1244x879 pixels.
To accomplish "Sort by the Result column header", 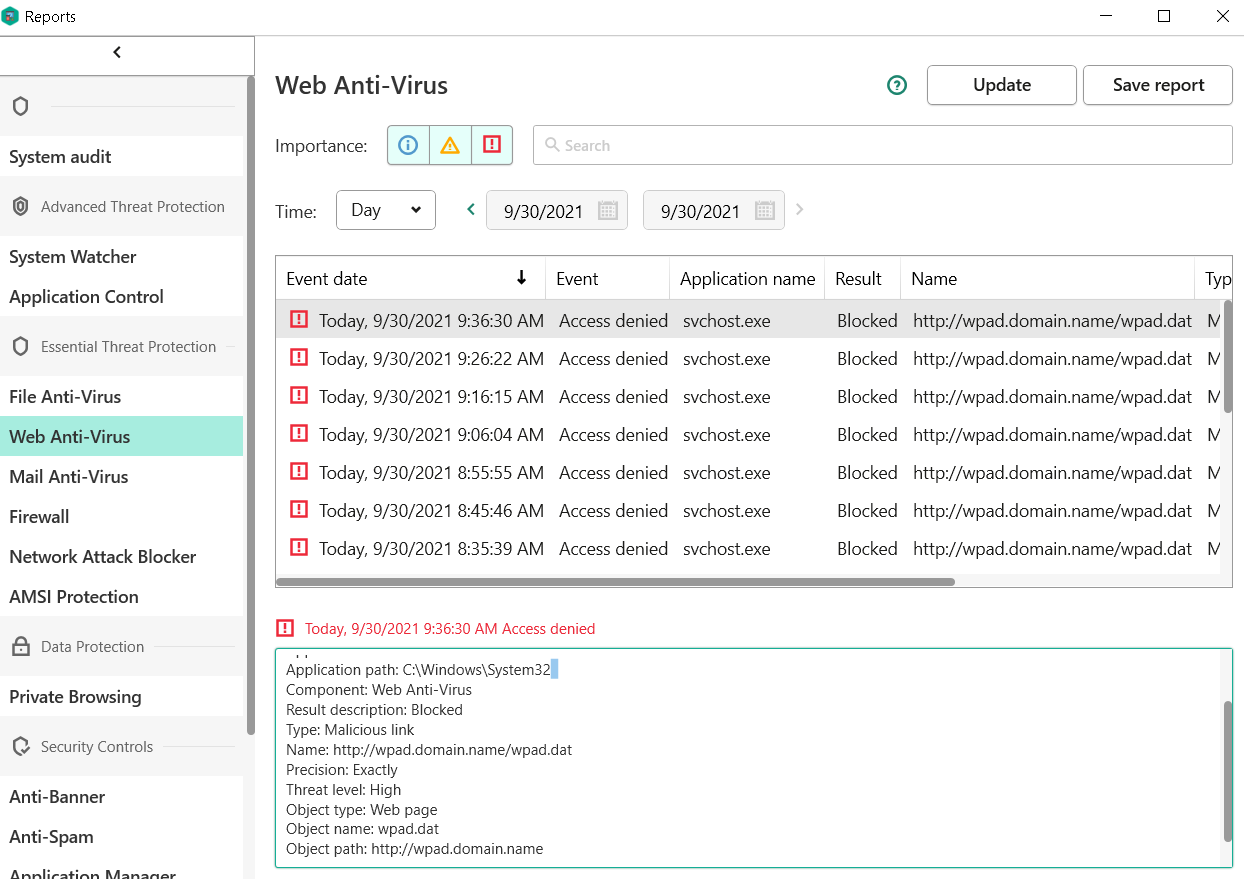I will [x=863, y=279].
